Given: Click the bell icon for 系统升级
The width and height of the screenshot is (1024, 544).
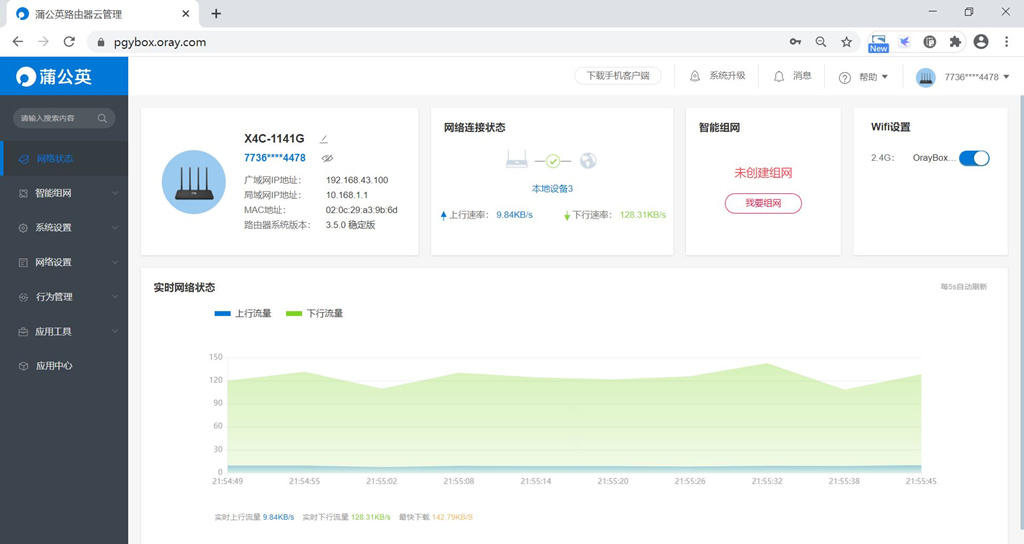Looking at the screenshot, I should (x=695, y=76).
